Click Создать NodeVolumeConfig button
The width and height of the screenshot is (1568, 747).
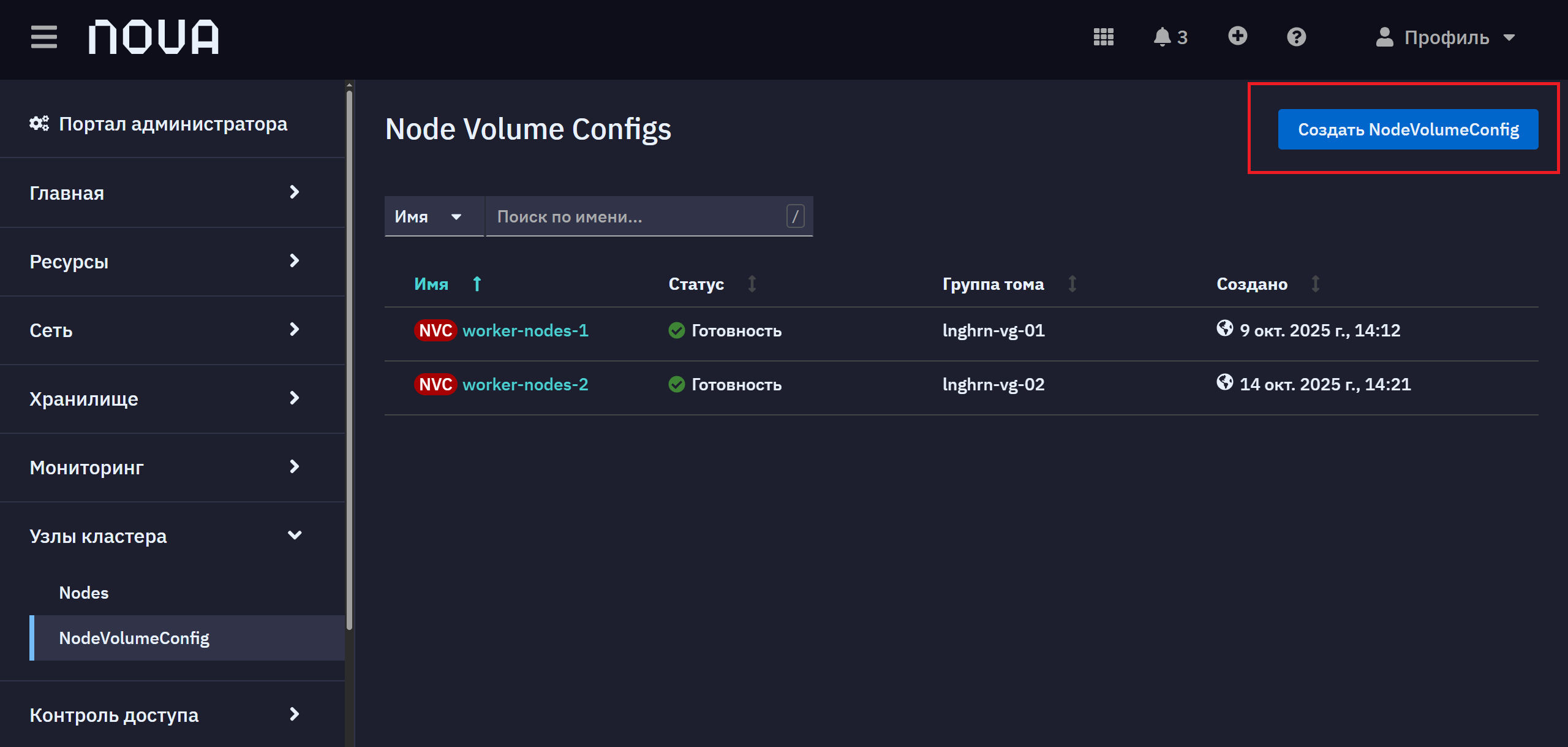pos(1408,129)
